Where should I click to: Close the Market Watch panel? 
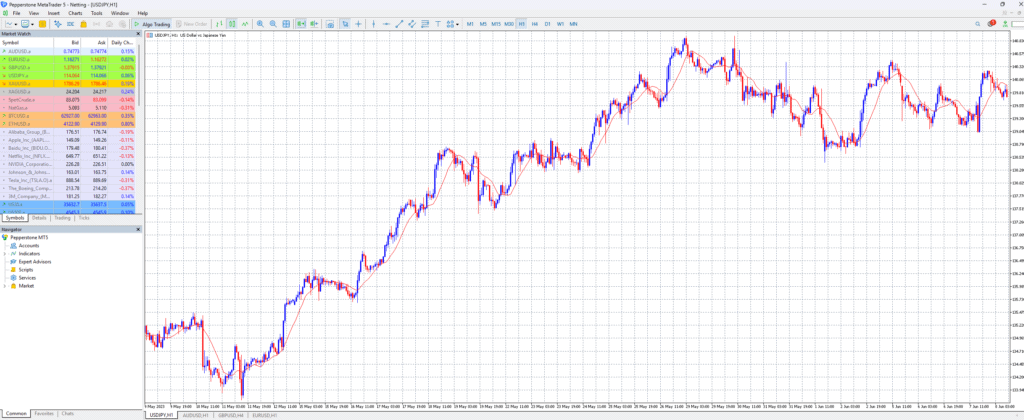click(138, 33)
